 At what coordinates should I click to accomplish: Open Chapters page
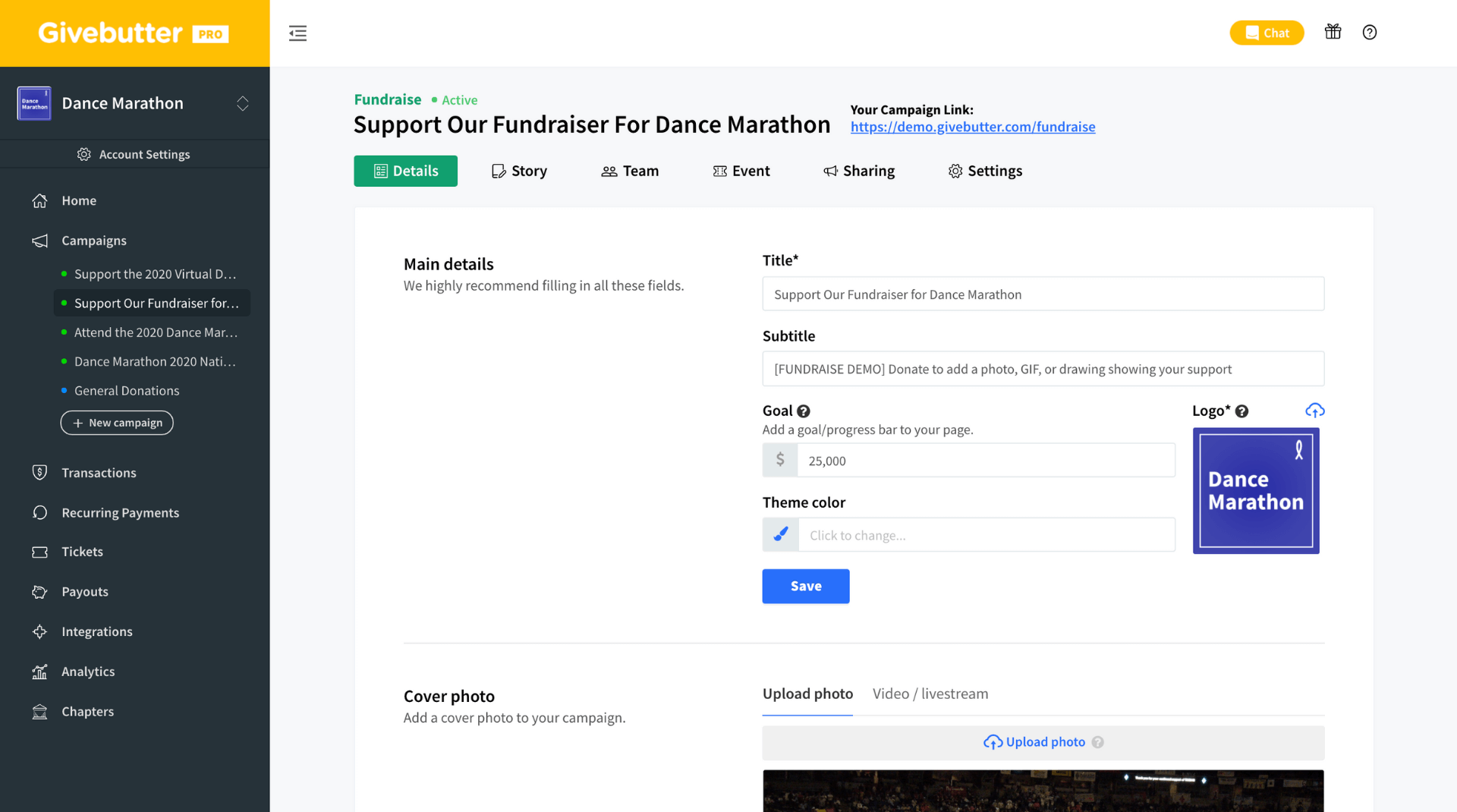click(x=87, y=712)
